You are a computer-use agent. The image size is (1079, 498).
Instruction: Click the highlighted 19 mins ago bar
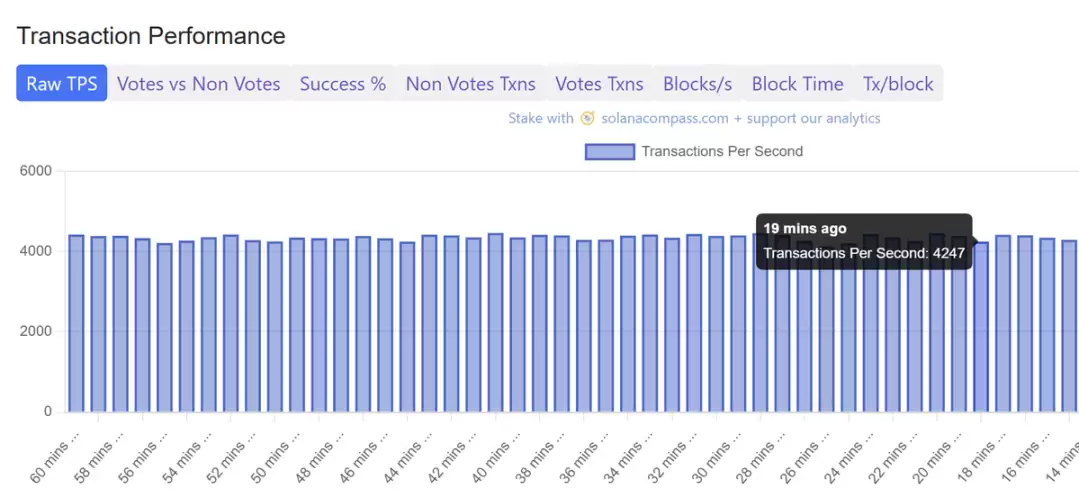pos(981,330)
